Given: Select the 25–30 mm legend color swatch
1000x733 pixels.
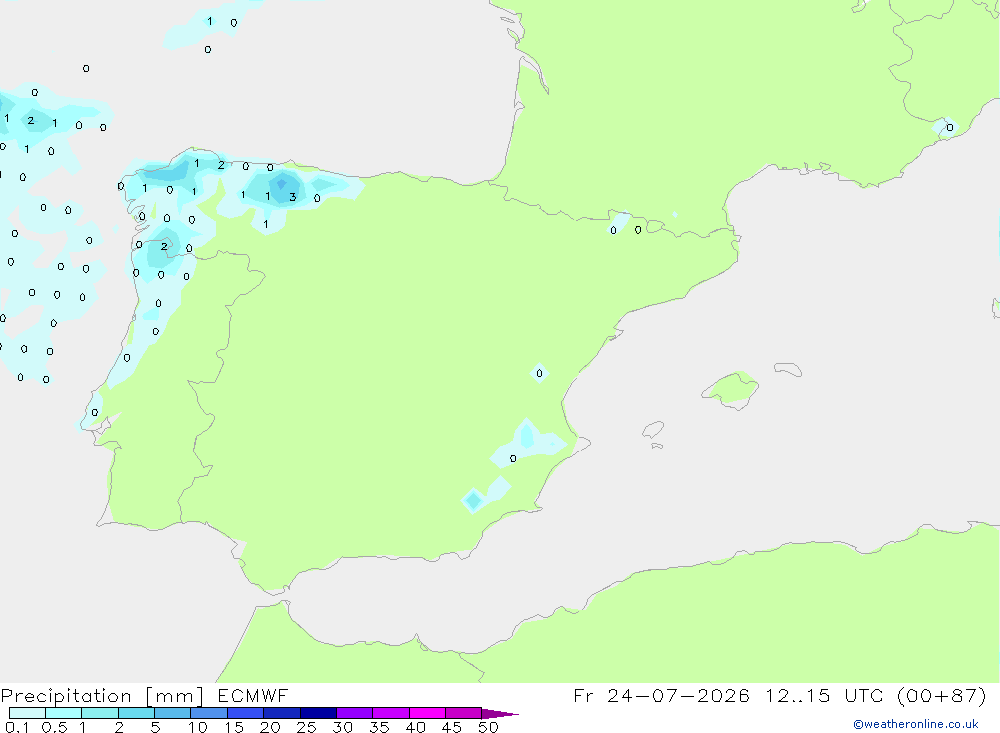Looking at the screenshot, I should 318,713.
